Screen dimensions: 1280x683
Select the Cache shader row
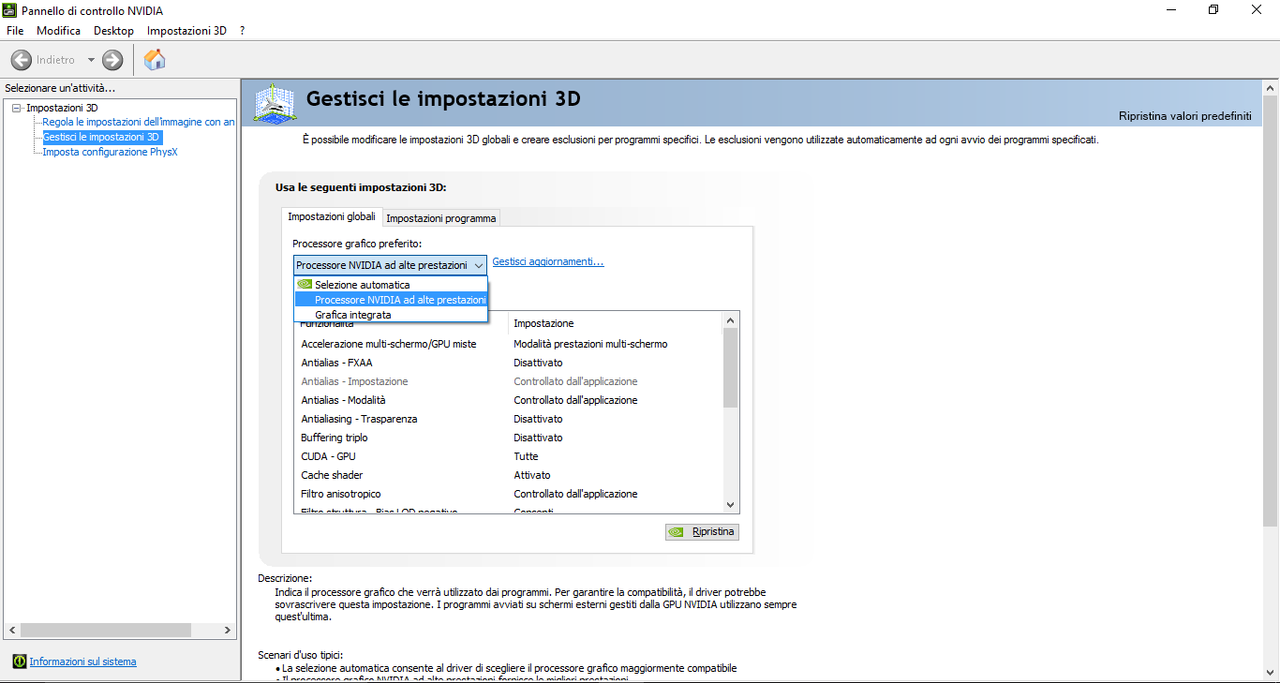click(509, 475)
